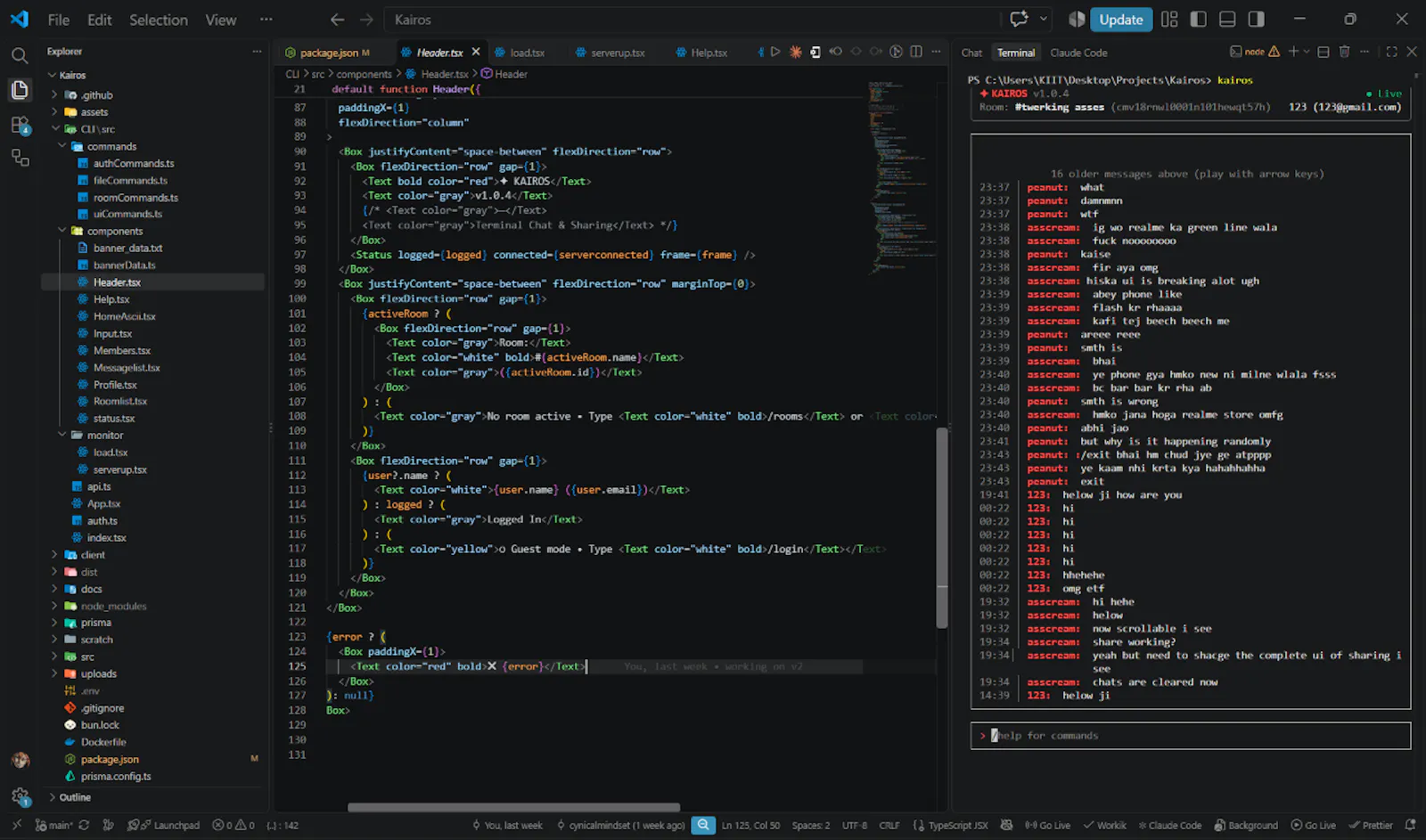1426x840 pixels.
Task: Open the Copilot chat icon in title bar
Action: pyautogui.click(x=1019, y=19)
